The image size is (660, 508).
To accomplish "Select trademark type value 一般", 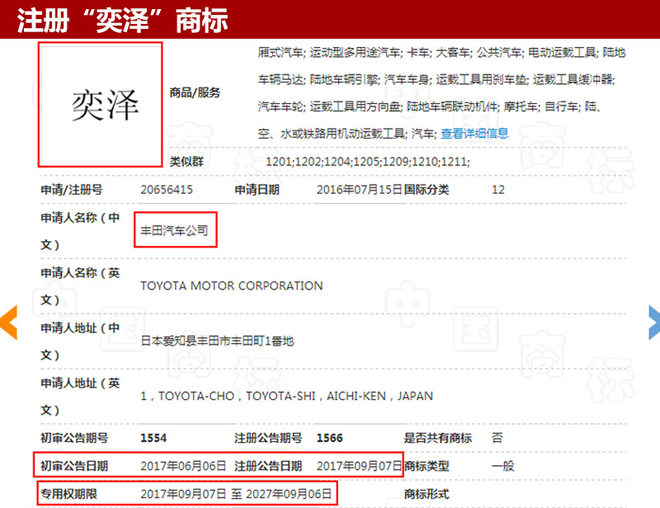I will tap(503, 466).
